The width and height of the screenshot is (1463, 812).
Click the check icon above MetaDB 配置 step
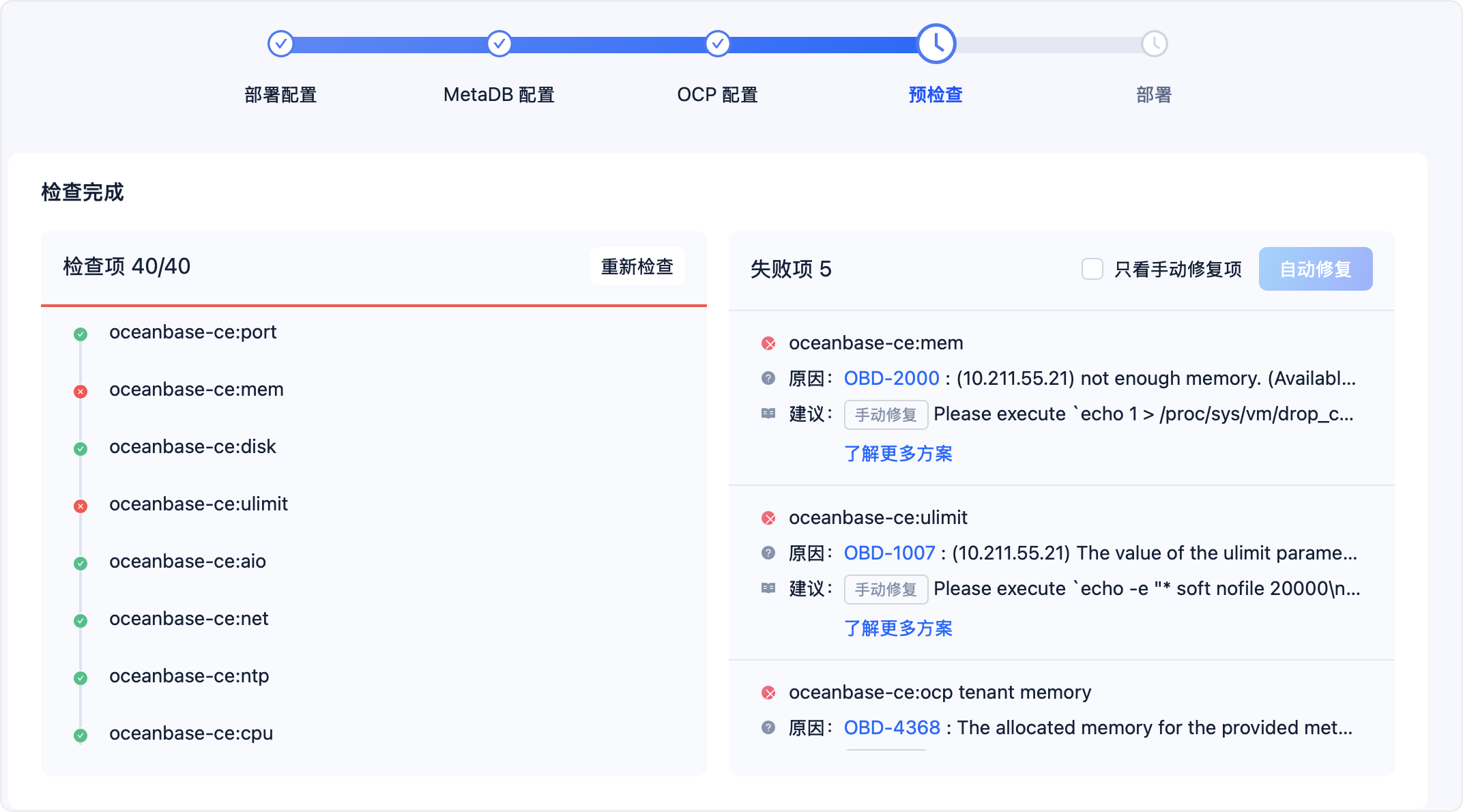[x=499, y=43]
